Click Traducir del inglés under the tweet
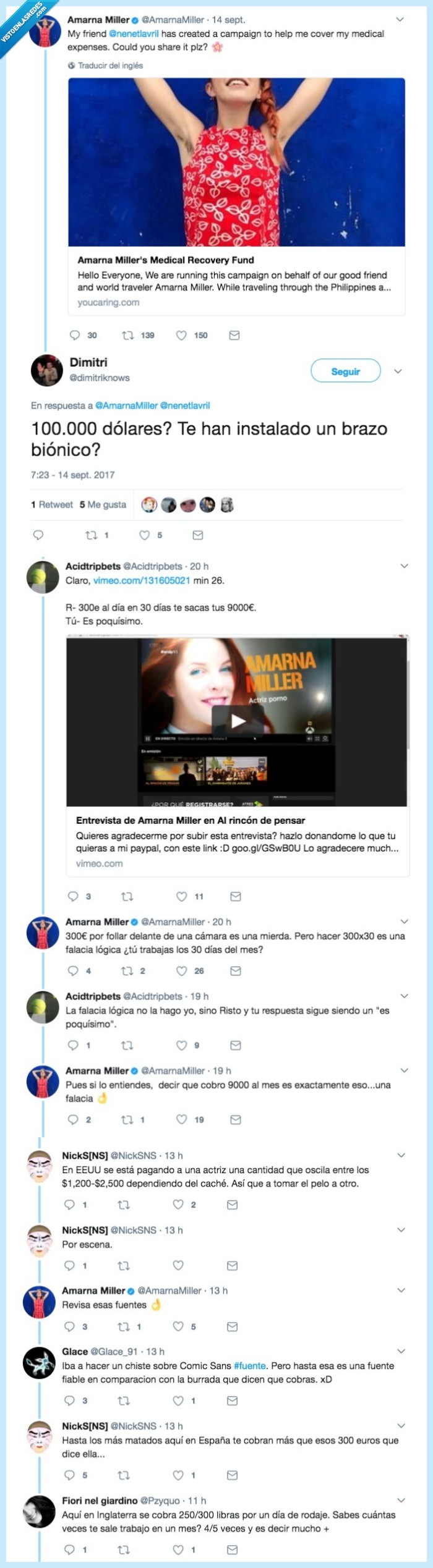This screenshot has width=433, height=1568. [110, 66]
